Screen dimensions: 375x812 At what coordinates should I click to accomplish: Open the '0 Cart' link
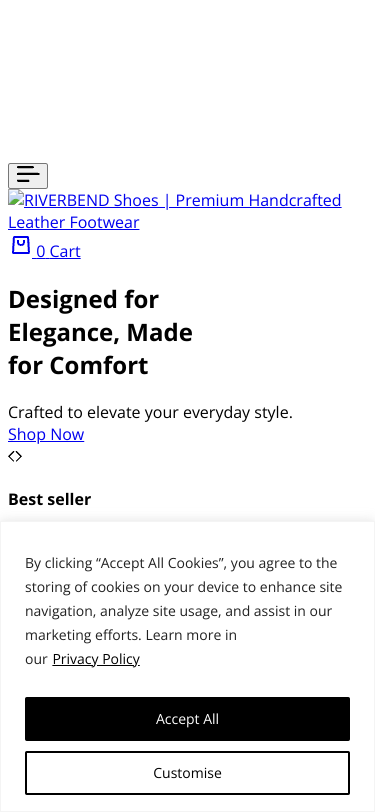(46, 246)
